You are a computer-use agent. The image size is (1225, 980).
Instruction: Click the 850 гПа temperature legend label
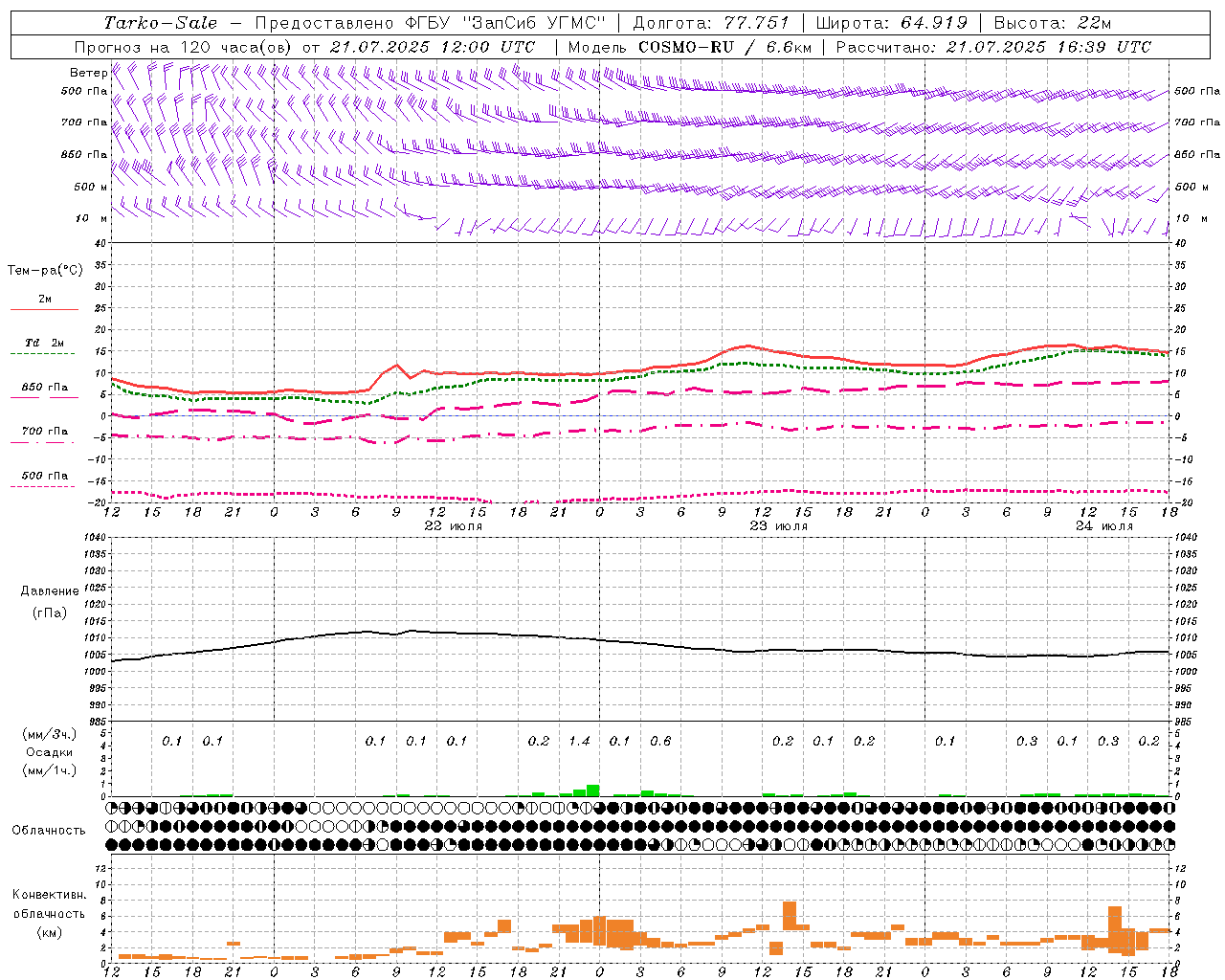point(44,388)
